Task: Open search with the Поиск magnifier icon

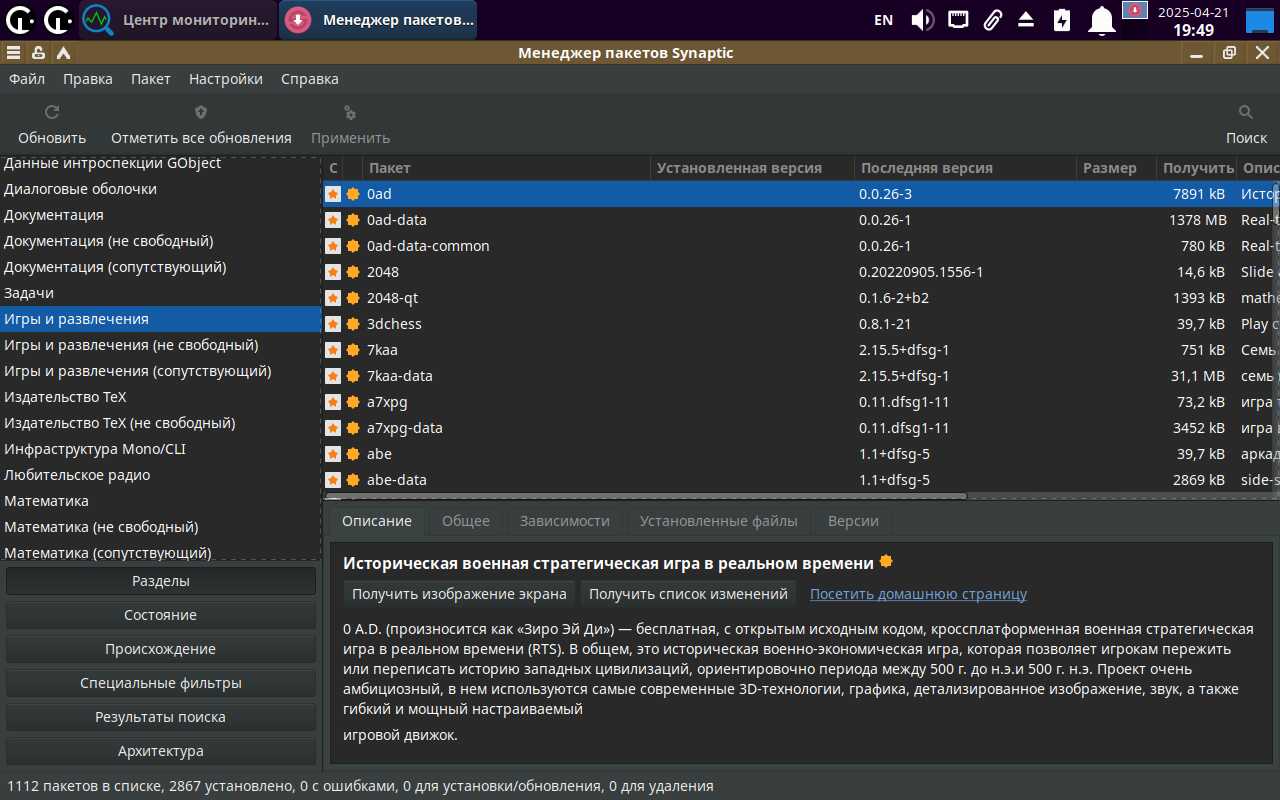Action: (x=1246, y=112)
